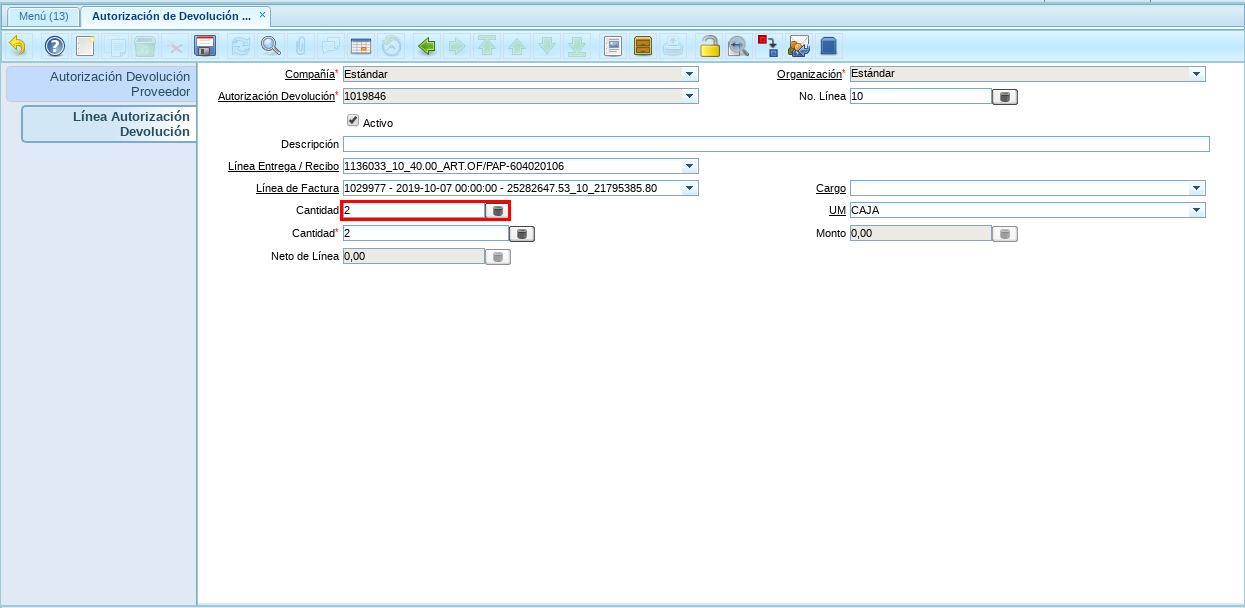Create a new record with New icon
This screenshot has height=608, width=1245.
click(x=86, y=46)
